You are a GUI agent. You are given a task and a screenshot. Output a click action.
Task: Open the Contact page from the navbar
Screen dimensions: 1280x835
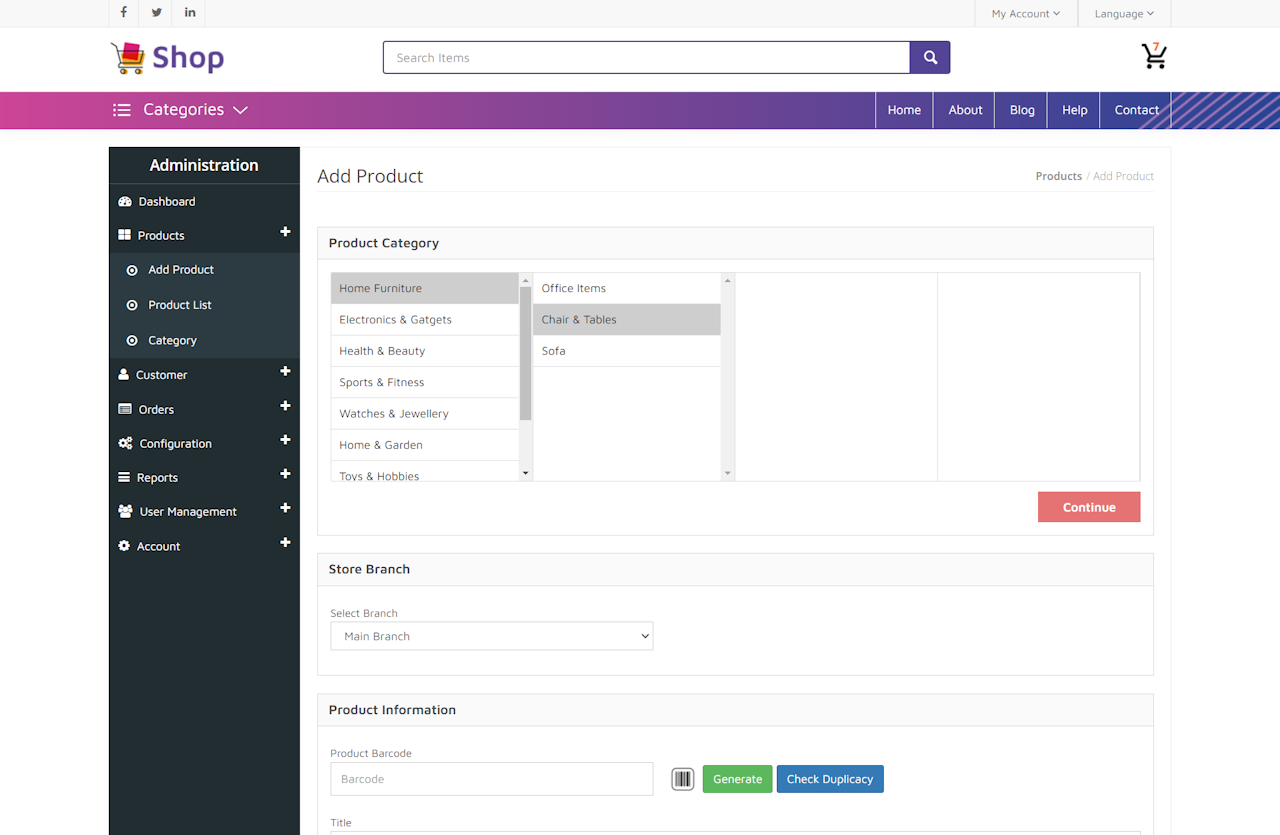click(1136, 110)
